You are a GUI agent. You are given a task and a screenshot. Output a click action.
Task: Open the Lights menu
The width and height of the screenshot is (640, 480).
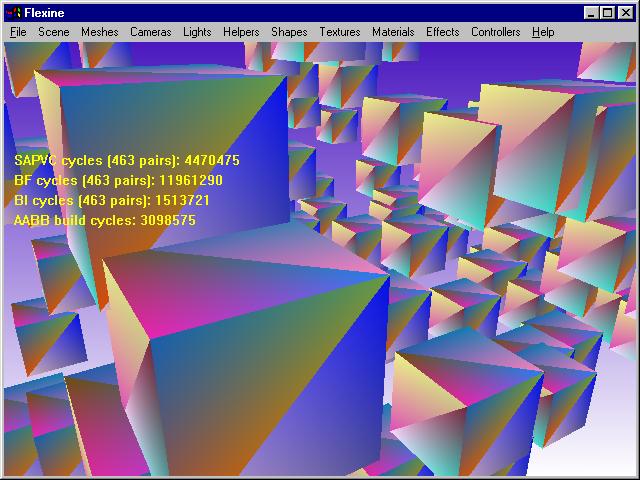tap(197, 32)
